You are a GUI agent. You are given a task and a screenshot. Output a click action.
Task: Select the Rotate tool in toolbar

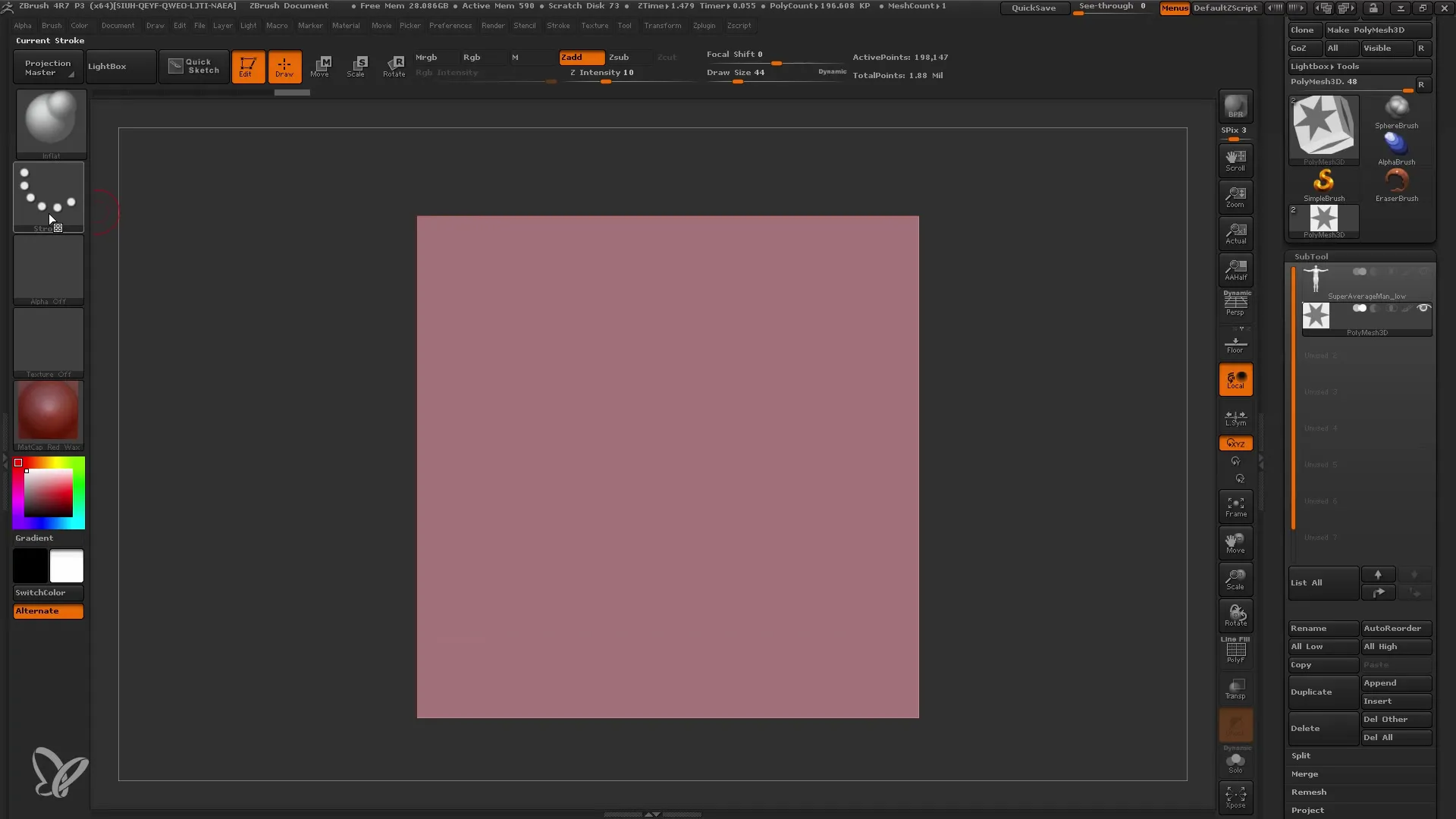pos(396,66)
